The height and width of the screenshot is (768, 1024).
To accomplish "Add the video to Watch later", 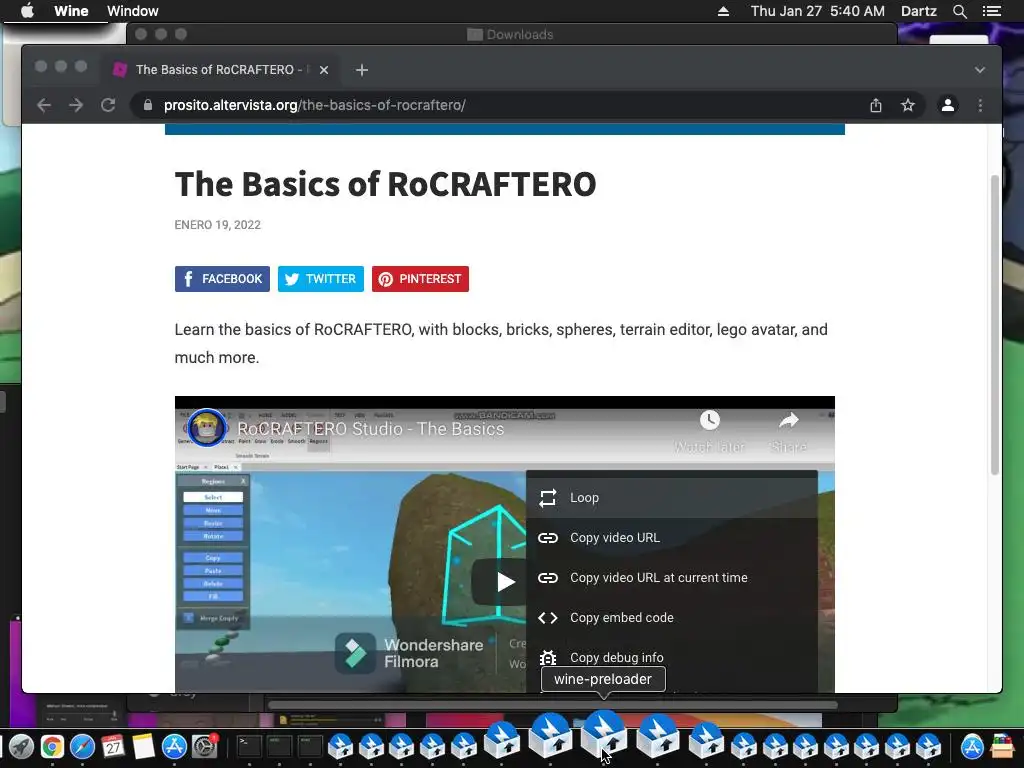I will pos(709,431).
